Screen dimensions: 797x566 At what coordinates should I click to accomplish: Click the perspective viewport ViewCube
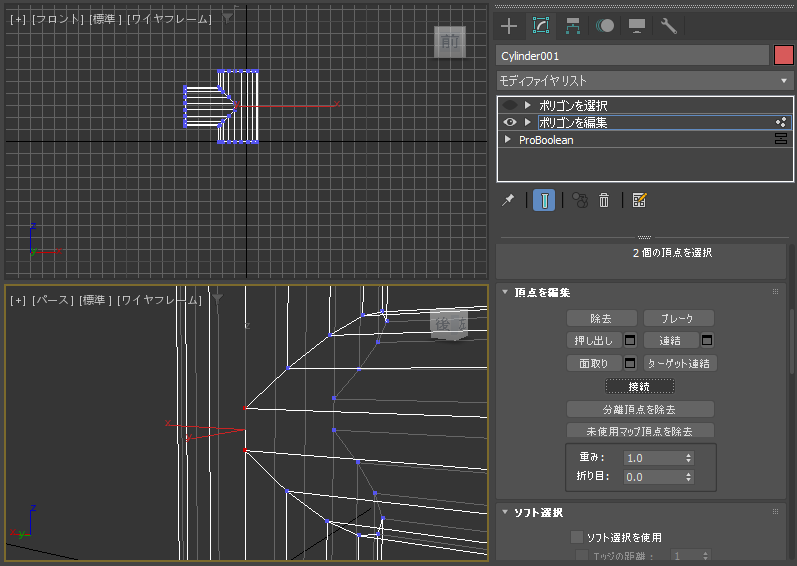point(449,324)
